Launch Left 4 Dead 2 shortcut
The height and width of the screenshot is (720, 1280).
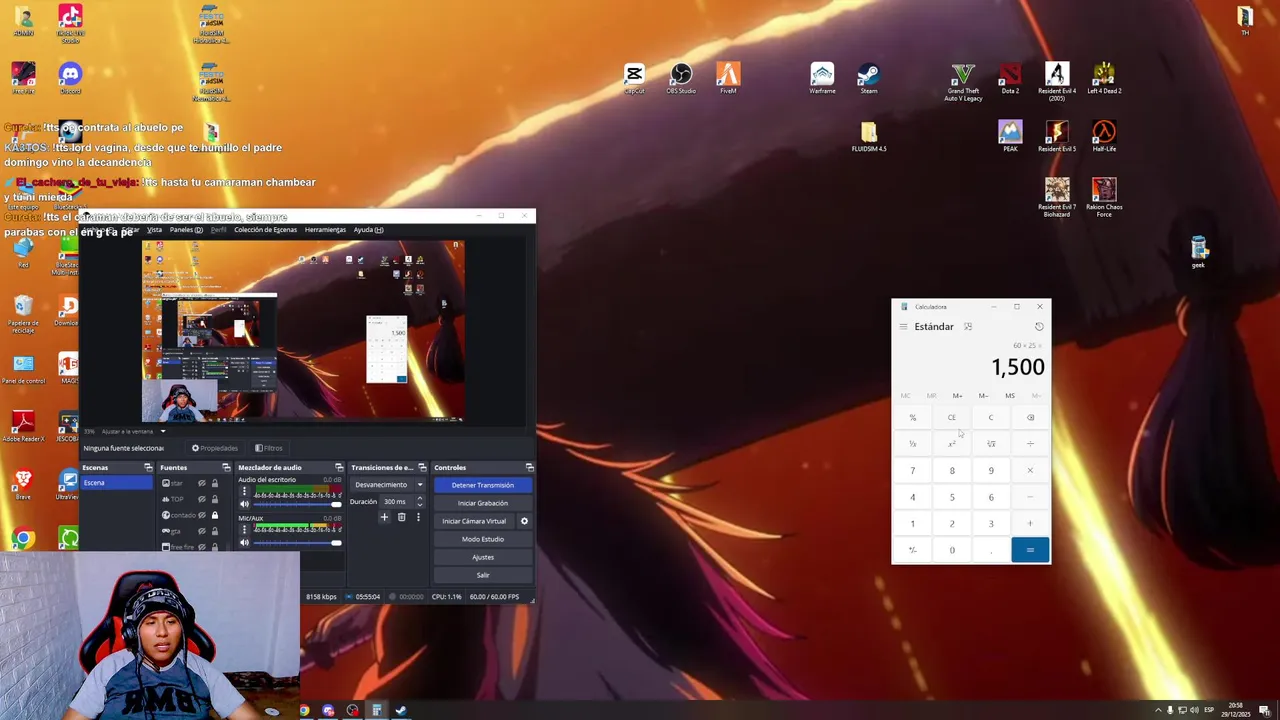[x=1104, y=79]
